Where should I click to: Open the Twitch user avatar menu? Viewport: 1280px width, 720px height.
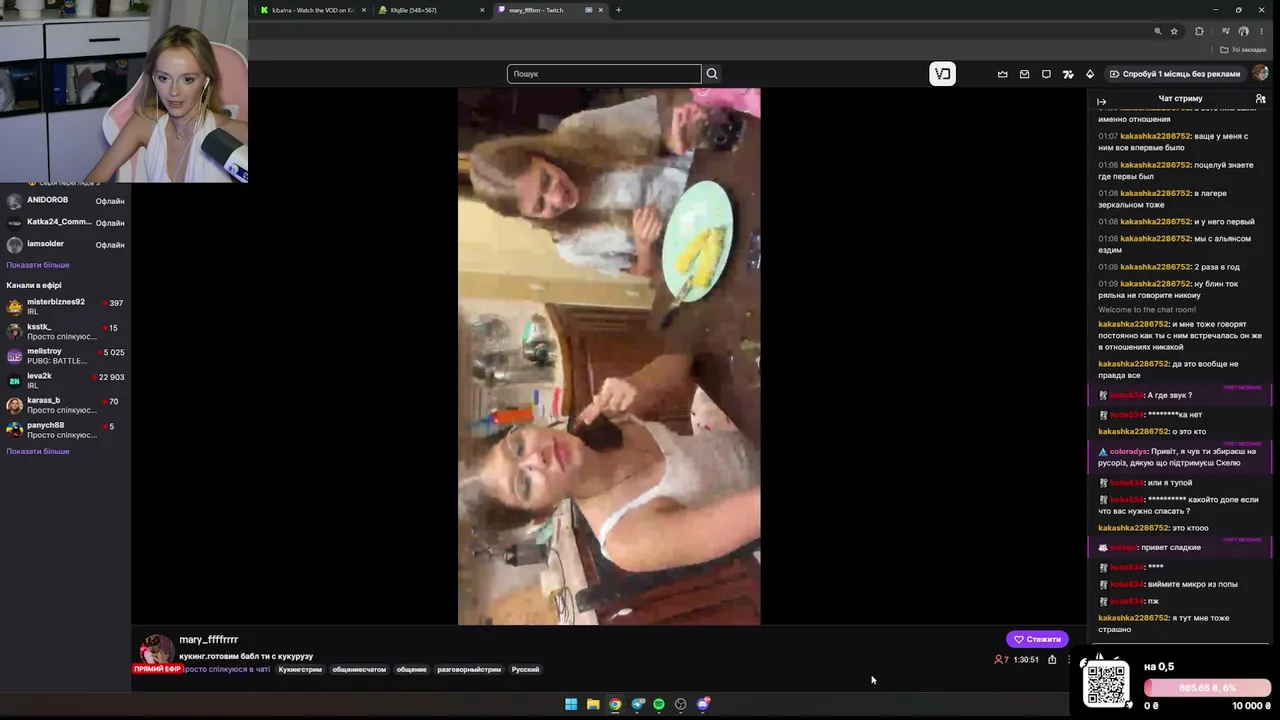[x=1260, y=73]
